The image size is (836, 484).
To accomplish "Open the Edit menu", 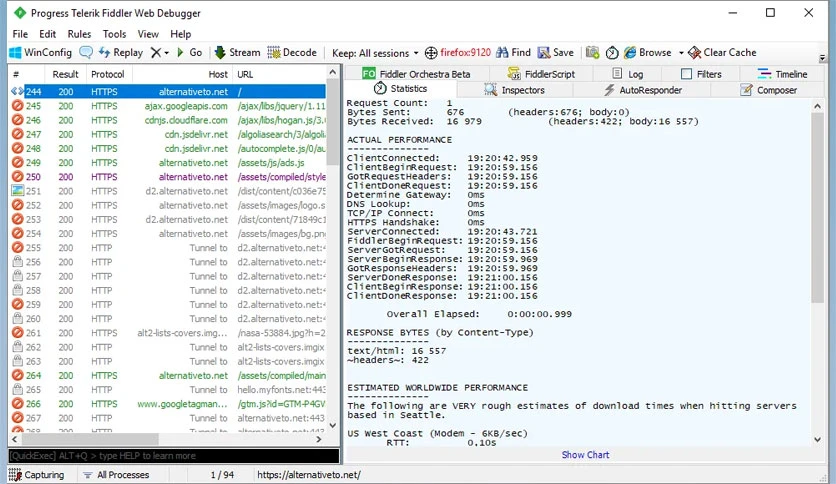I will (x=47, y=34).
